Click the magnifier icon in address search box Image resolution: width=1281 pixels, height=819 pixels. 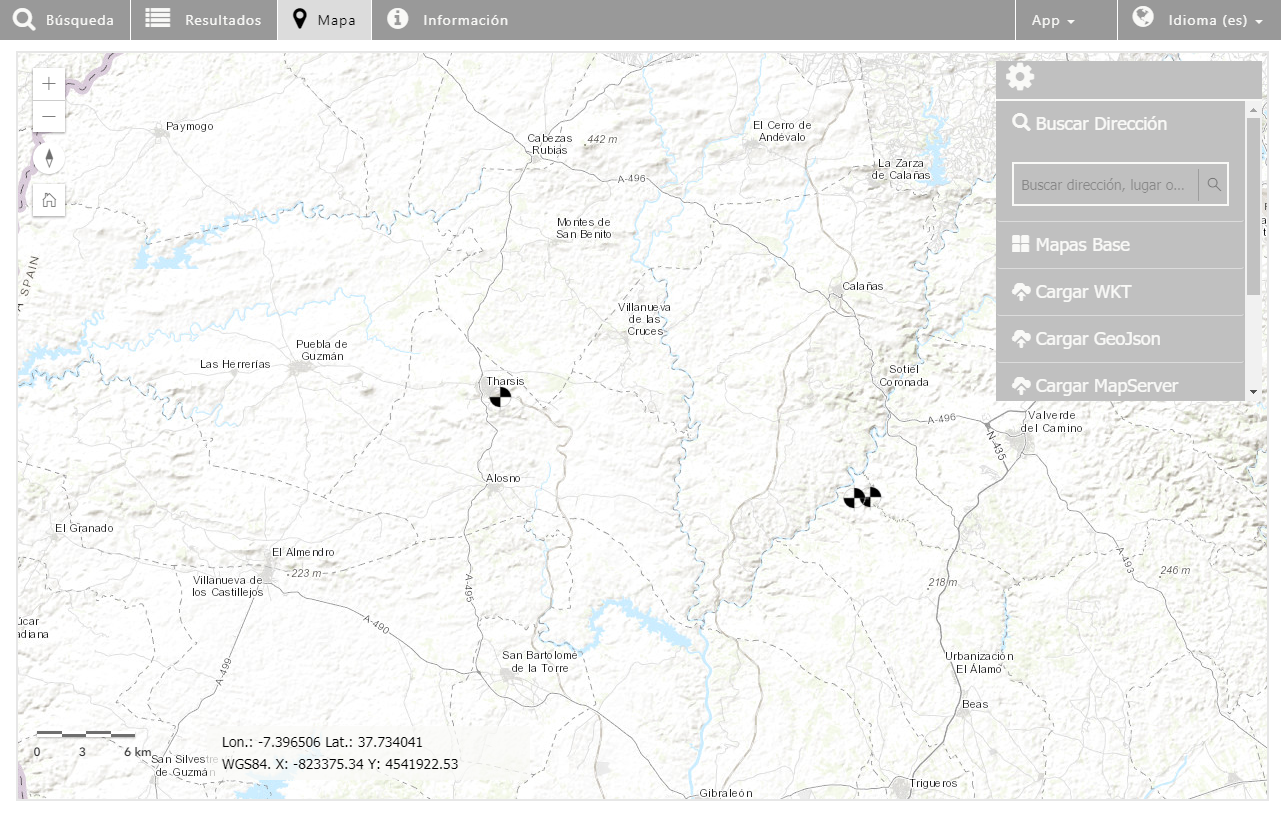(1213, 184)
